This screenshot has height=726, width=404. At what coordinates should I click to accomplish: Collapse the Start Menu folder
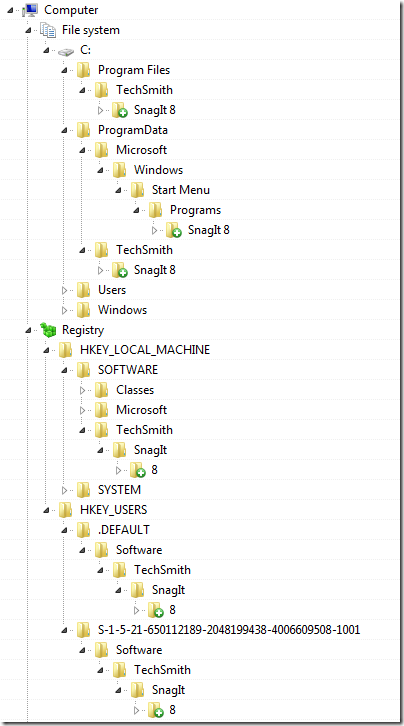click(x=118, y=190)
